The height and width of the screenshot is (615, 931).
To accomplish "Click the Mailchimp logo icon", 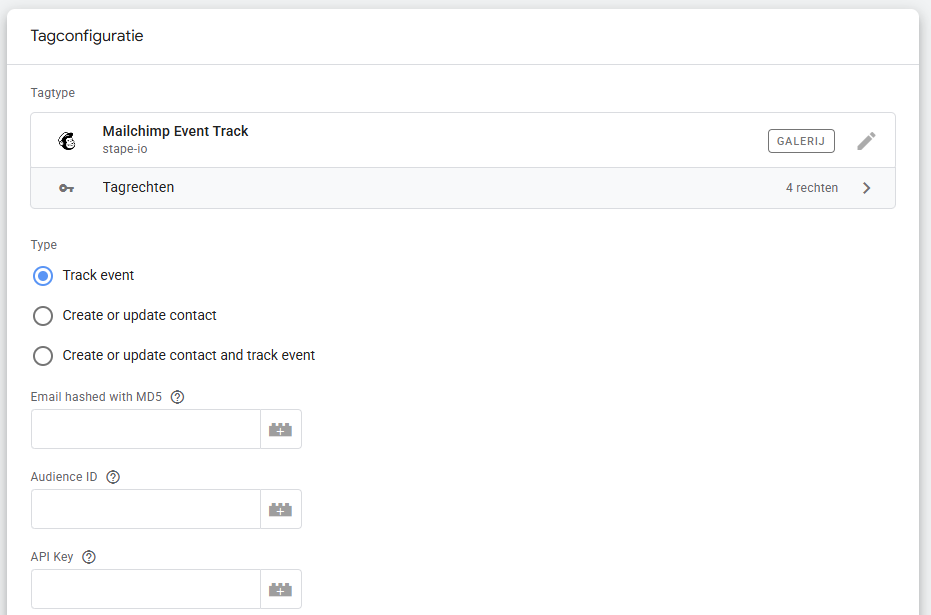I will click(67, 141).
